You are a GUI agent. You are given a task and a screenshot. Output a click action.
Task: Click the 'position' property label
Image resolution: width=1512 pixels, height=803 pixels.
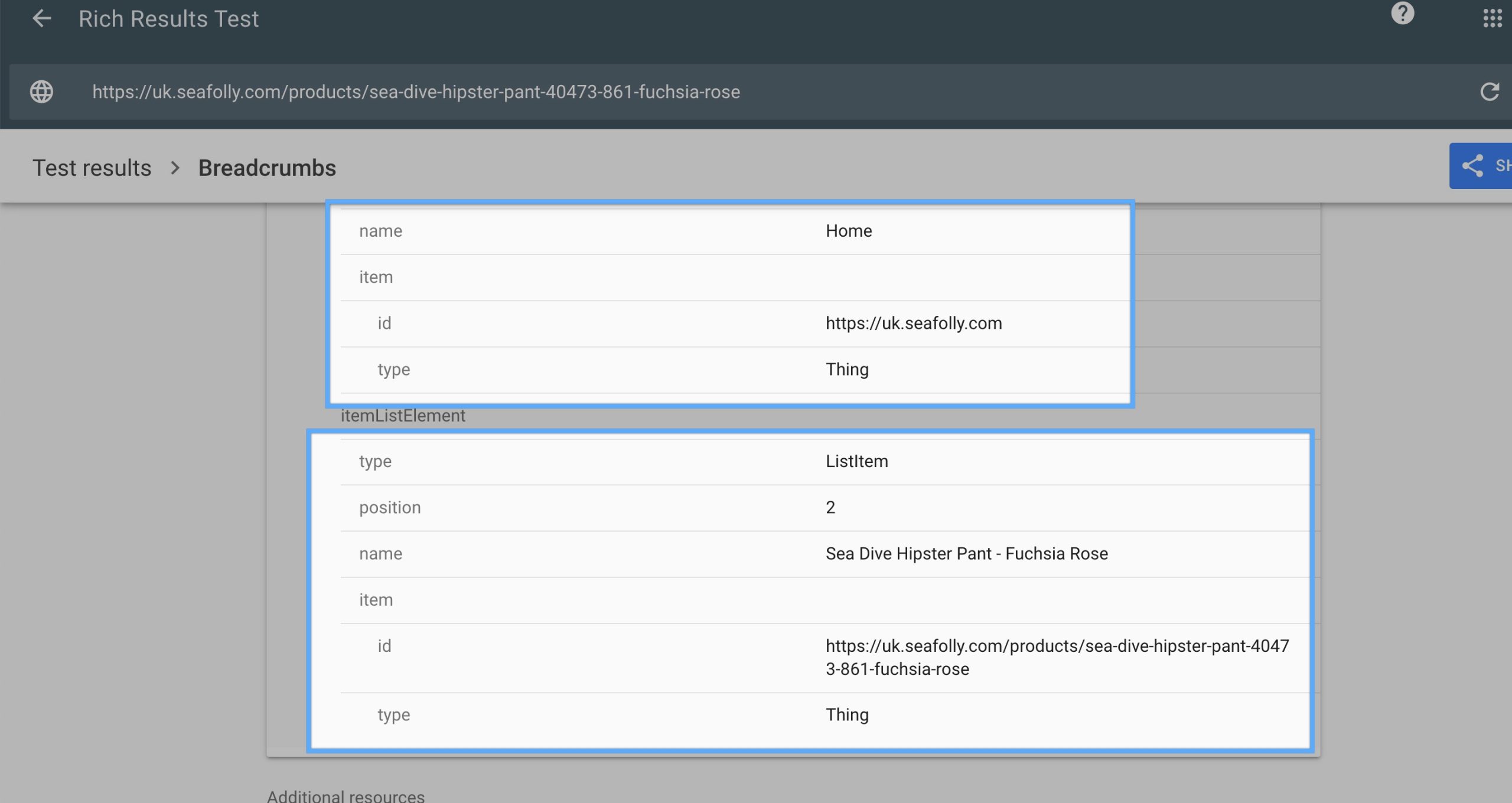pos(390,508)
